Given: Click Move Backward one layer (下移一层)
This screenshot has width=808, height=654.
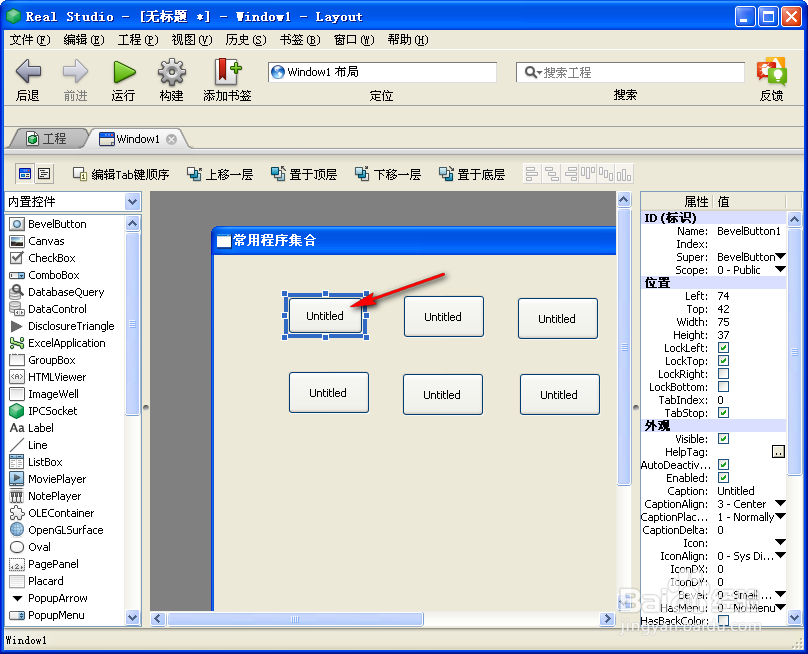Looking at the screenshot, I should pos(388,175).
